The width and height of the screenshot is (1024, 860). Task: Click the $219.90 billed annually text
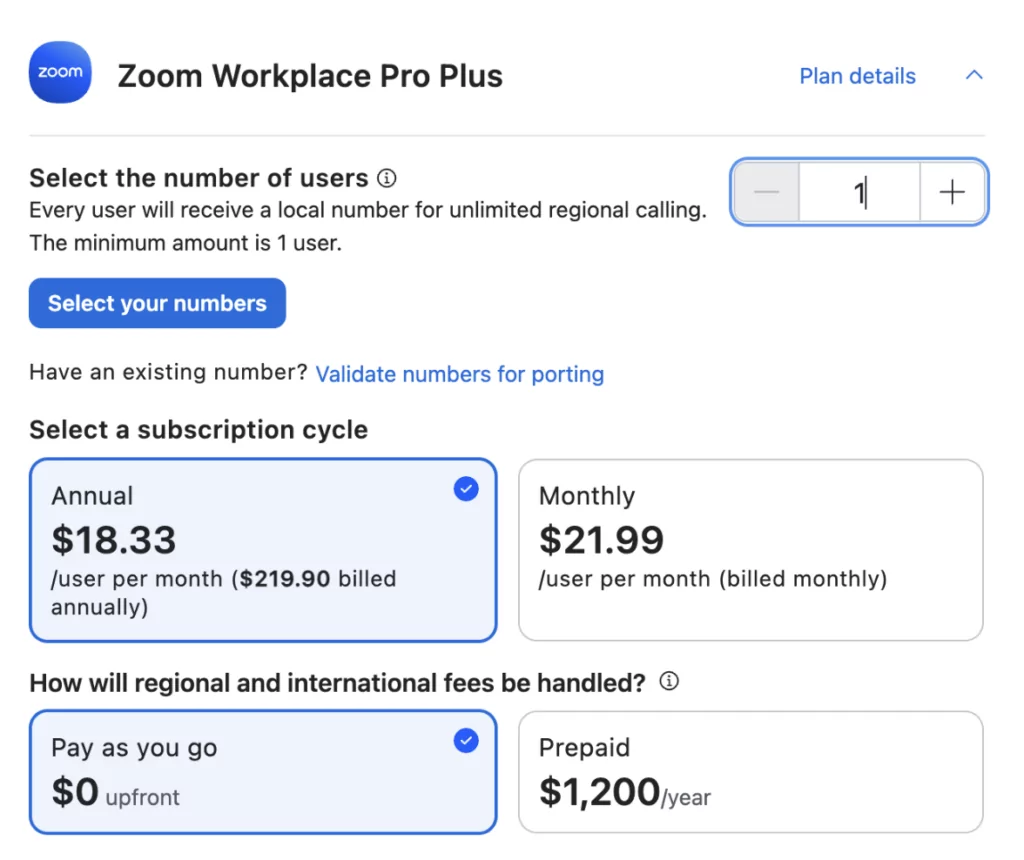[x=316, y=579]
